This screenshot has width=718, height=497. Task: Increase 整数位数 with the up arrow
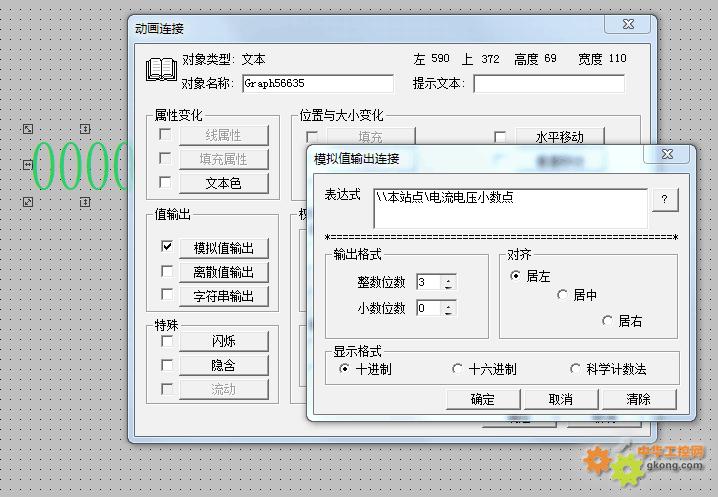[x=448, y=279]
